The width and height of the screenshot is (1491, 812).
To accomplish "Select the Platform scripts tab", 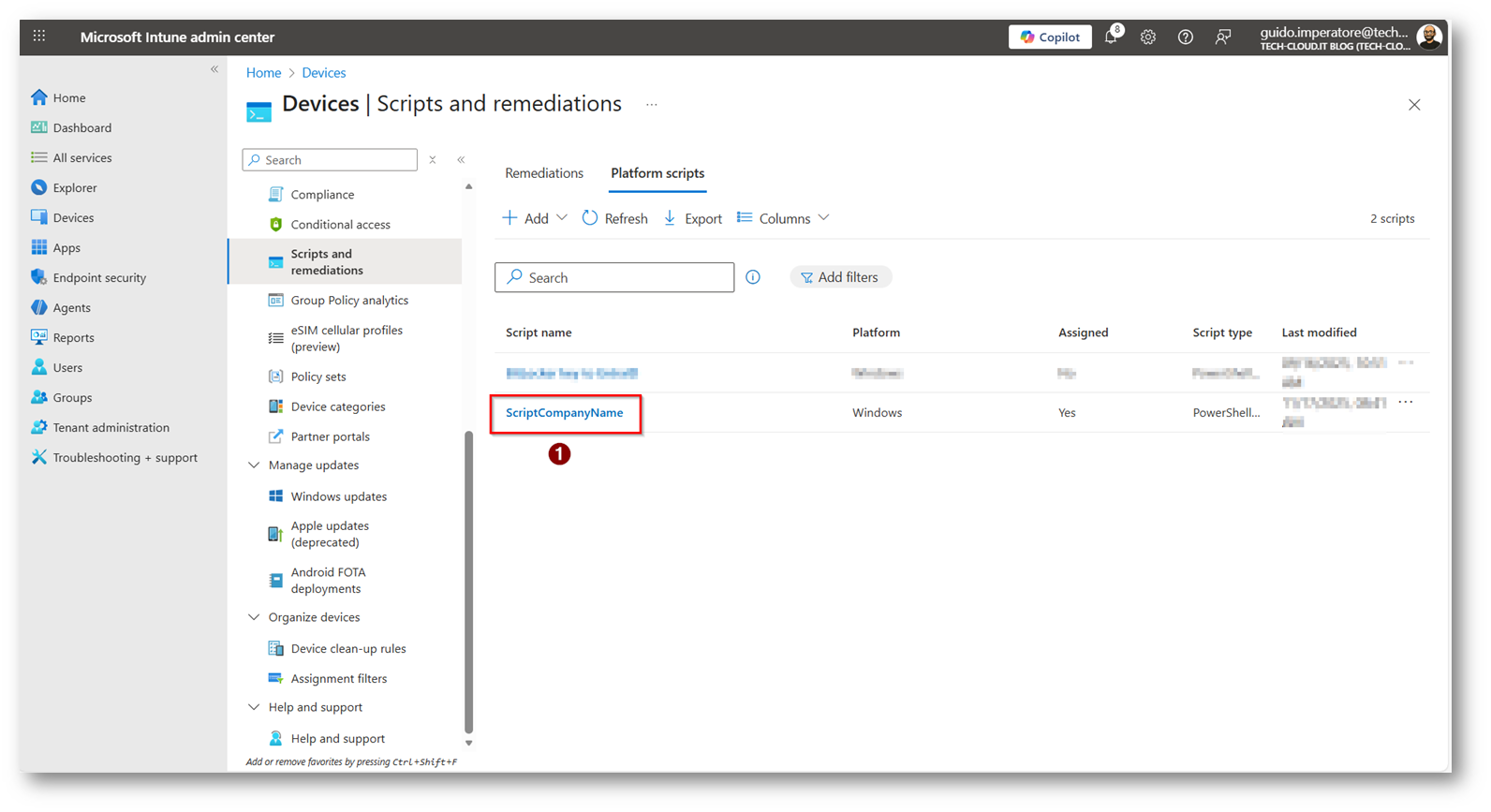I will tap(657, 173).
